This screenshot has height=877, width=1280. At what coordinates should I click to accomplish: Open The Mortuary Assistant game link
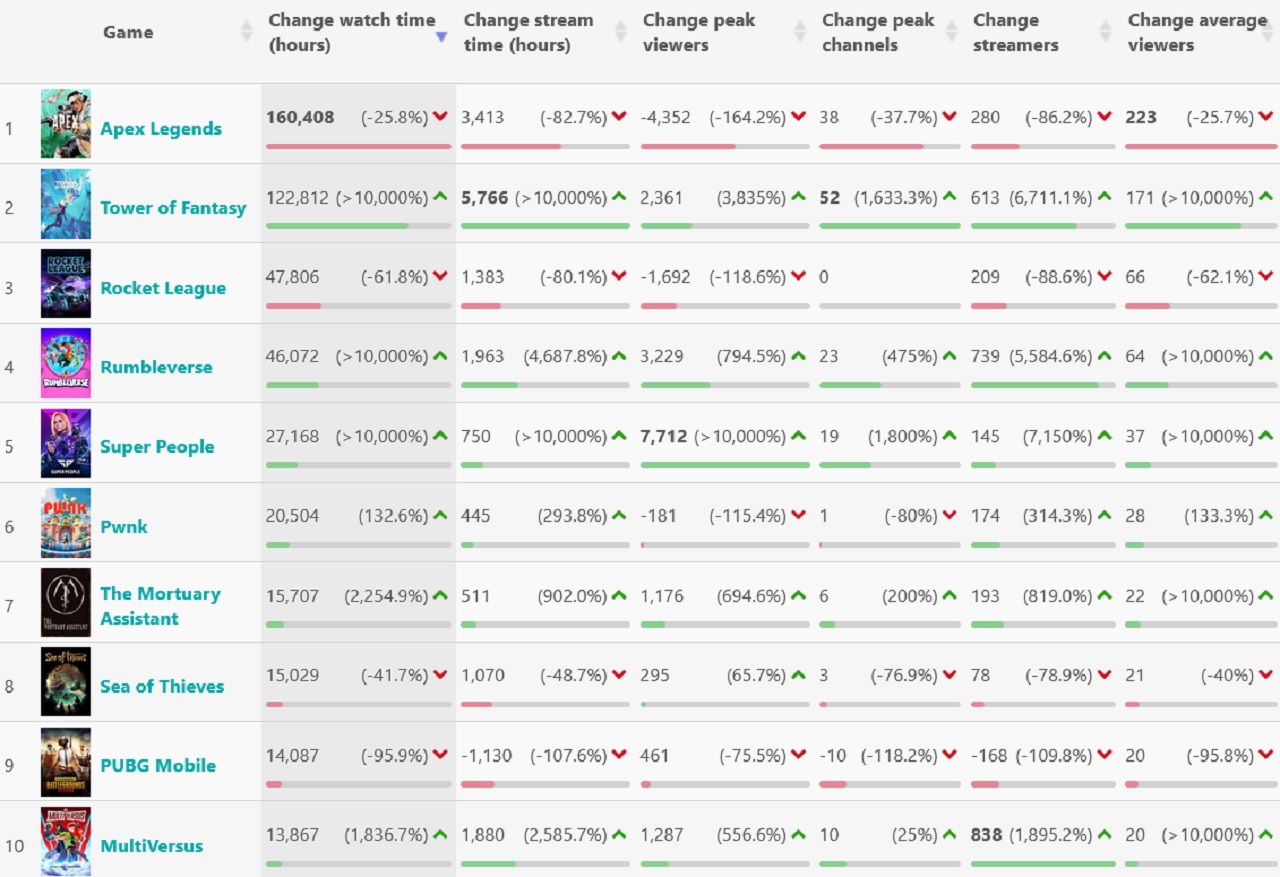(160, 606)
